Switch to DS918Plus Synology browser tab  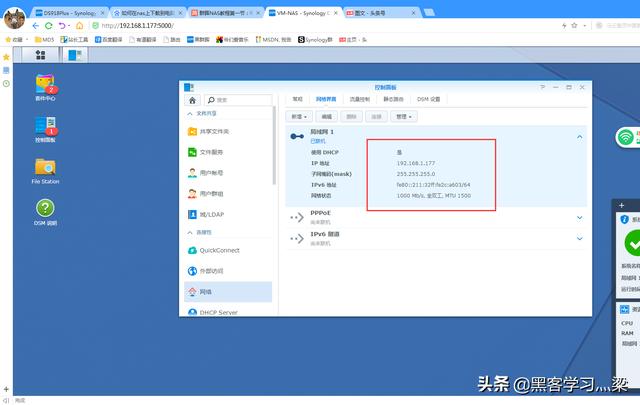tap(69, 13)
